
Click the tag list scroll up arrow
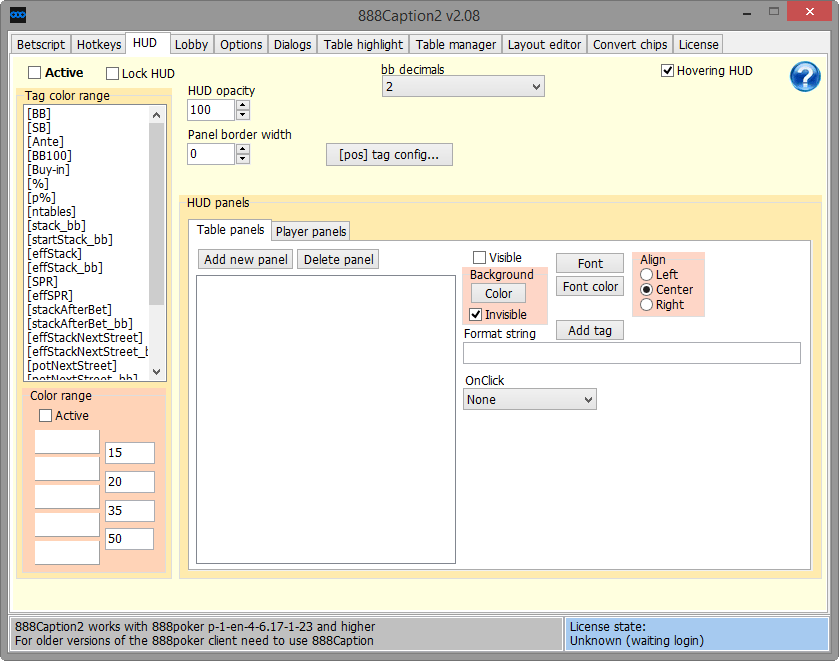tap(156, 115)
